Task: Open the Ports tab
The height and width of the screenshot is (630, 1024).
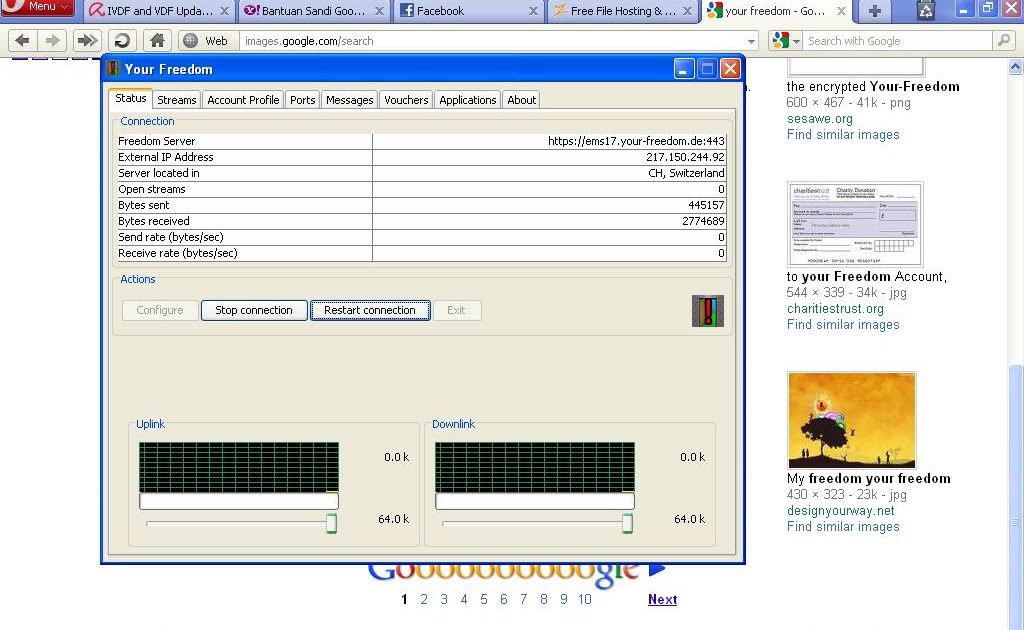Action: pos(302,100)
